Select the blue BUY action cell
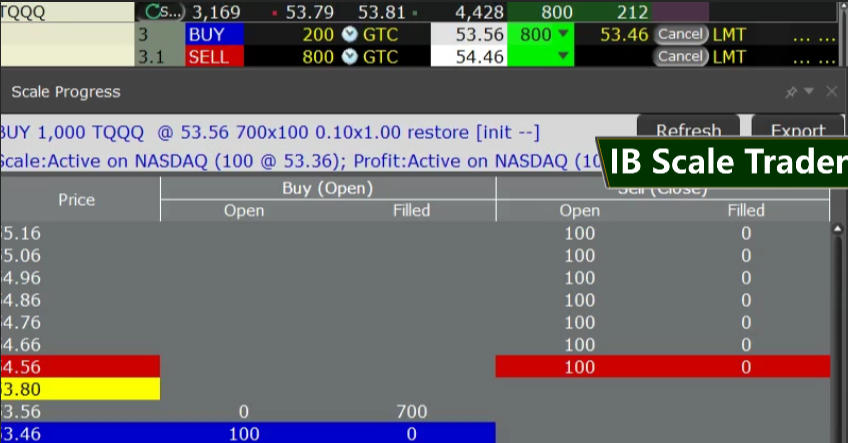This screenshot has width=848, height=443. tap(214, 34)
